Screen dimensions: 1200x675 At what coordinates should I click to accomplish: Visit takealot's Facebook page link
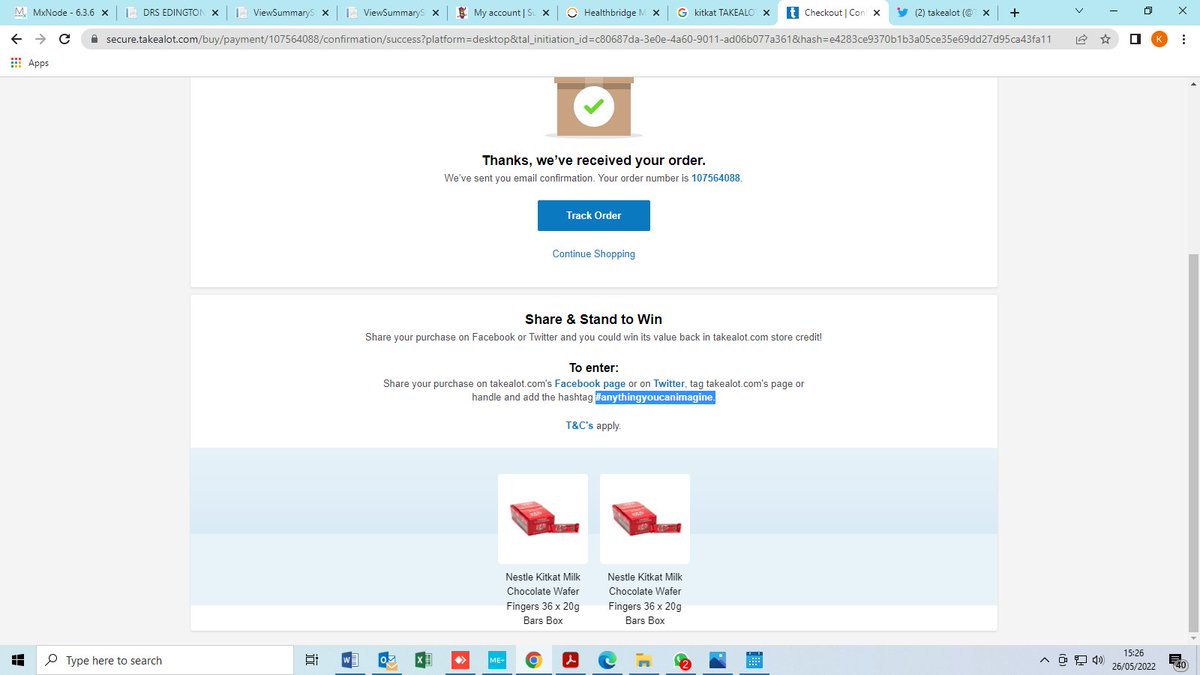pos(590,384)
